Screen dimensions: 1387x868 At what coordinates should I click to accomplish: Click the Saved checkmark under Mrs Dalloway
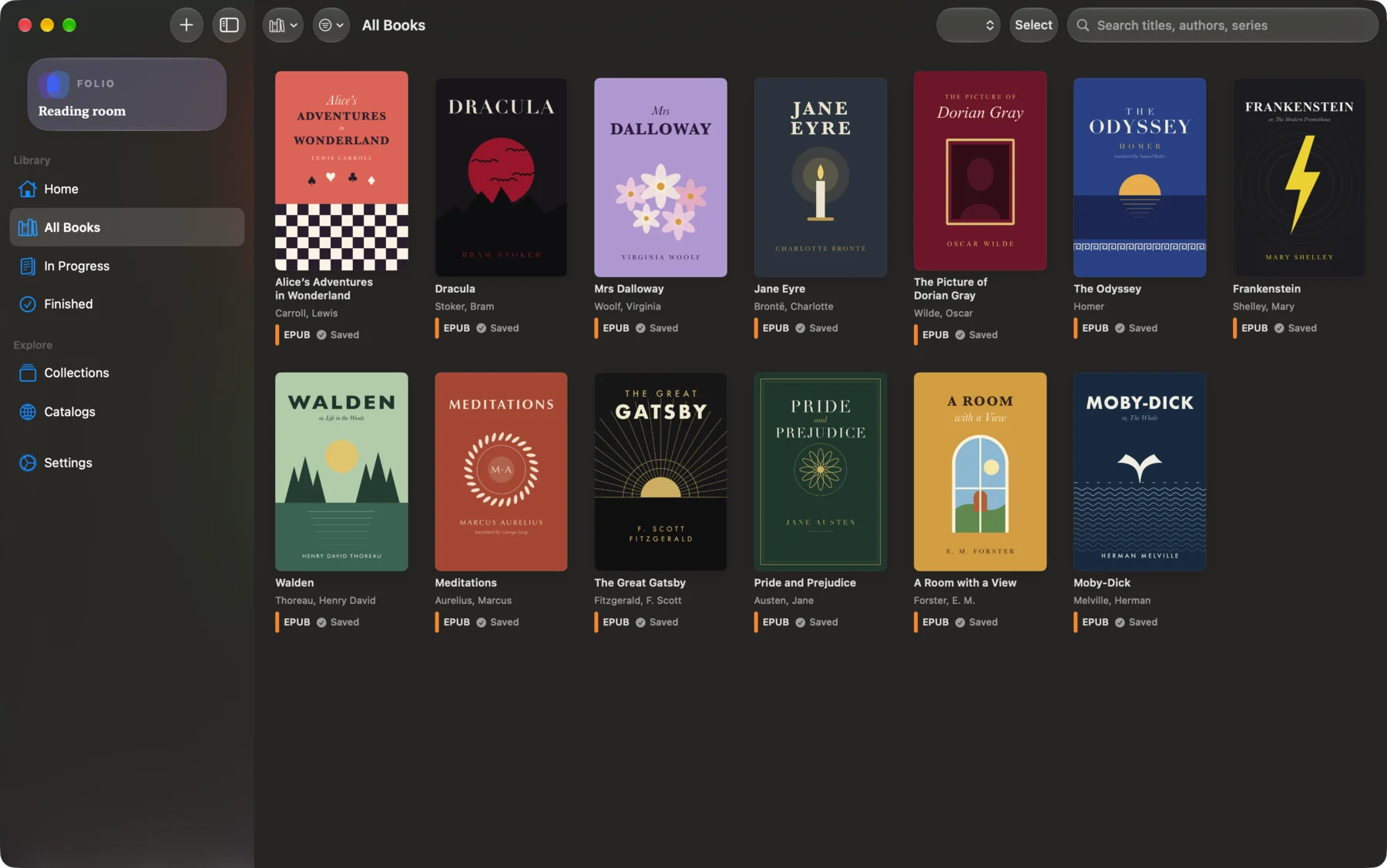click(x=640, y=328)
